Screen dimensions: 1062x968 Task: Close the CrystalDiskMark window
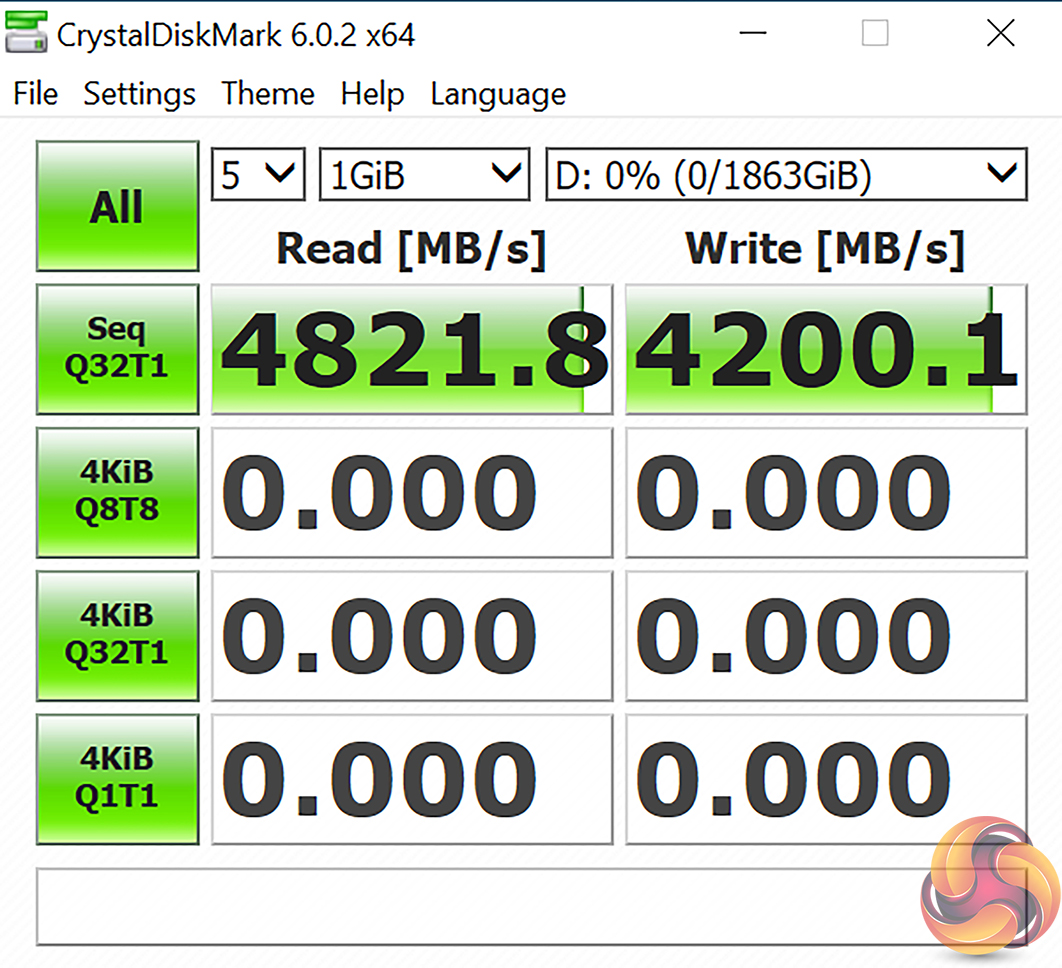coord(1000,33)
